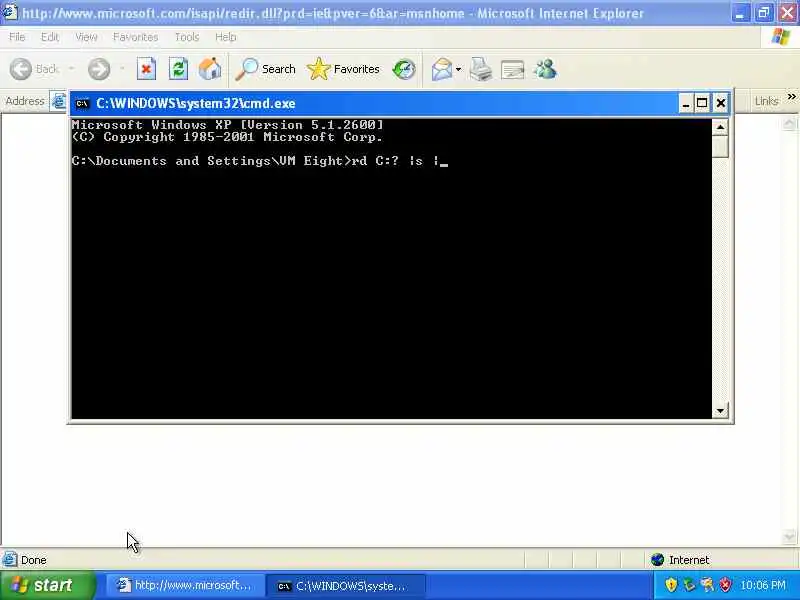This screenshot has width=800, height=600.
Task: Open the Messenger icon in IE toolbar
Action: click(545, 69)
